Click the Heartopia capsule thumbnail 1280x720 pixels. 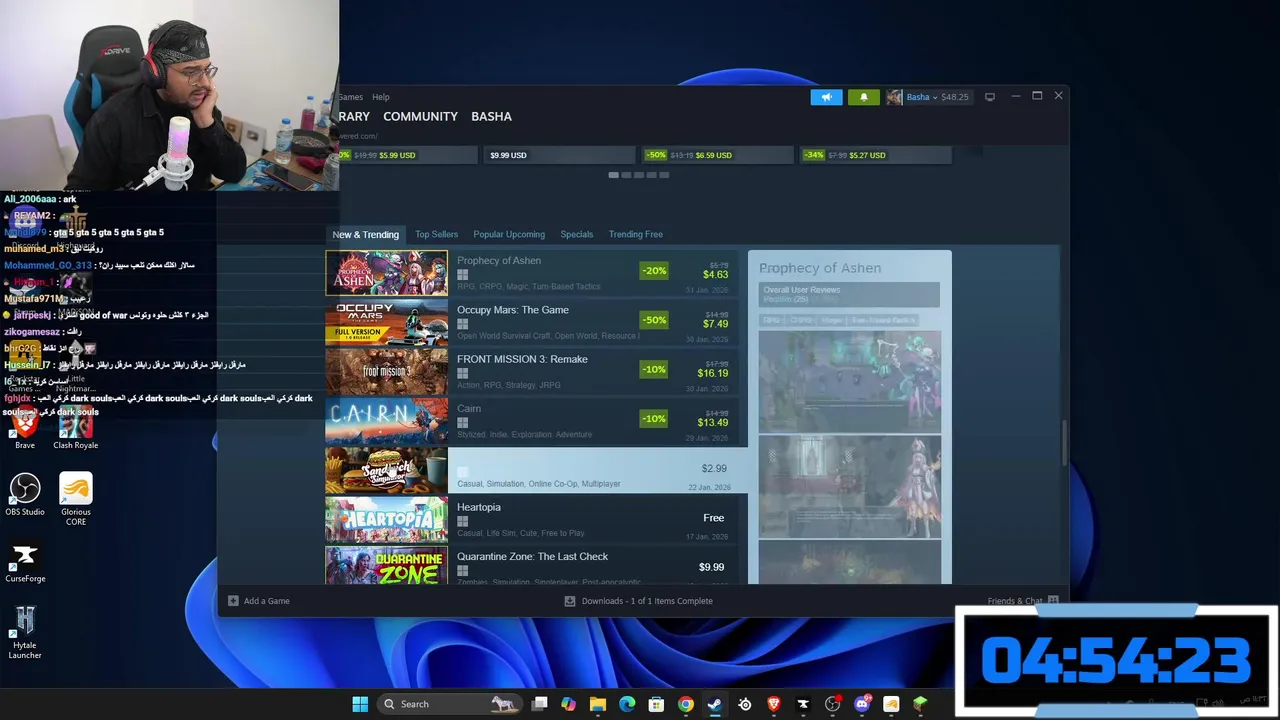(x=386, y=519)
